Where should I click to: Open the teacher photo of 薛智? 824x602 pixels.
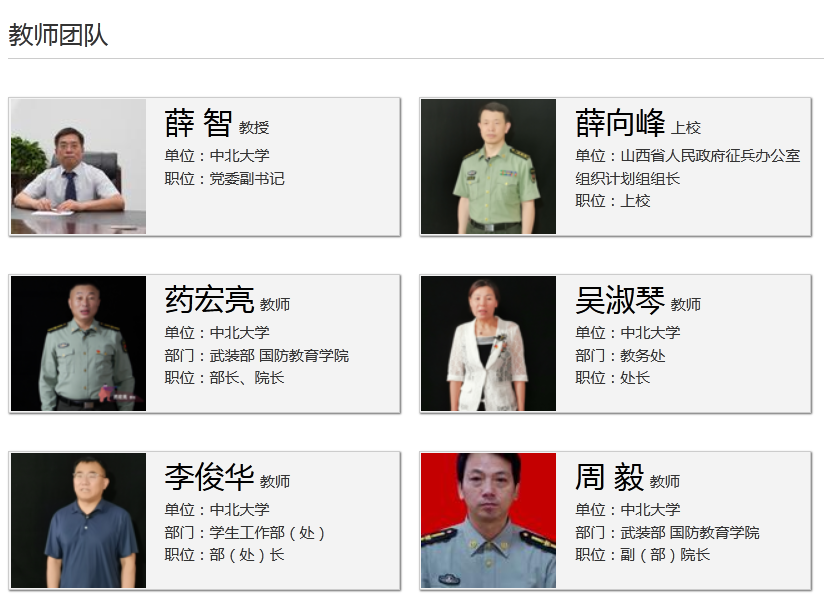(78, 167)
